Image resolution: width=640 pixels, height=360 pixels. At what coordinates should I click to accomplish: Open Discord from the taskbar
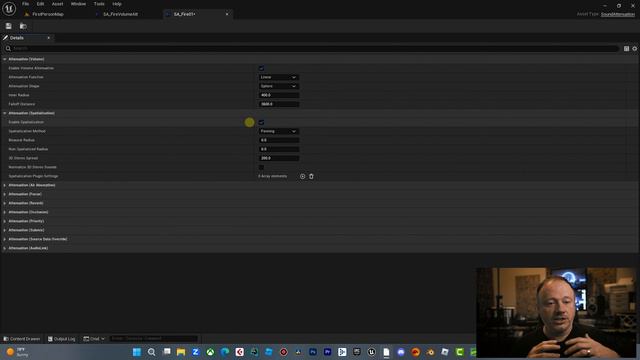coord(401,352)
